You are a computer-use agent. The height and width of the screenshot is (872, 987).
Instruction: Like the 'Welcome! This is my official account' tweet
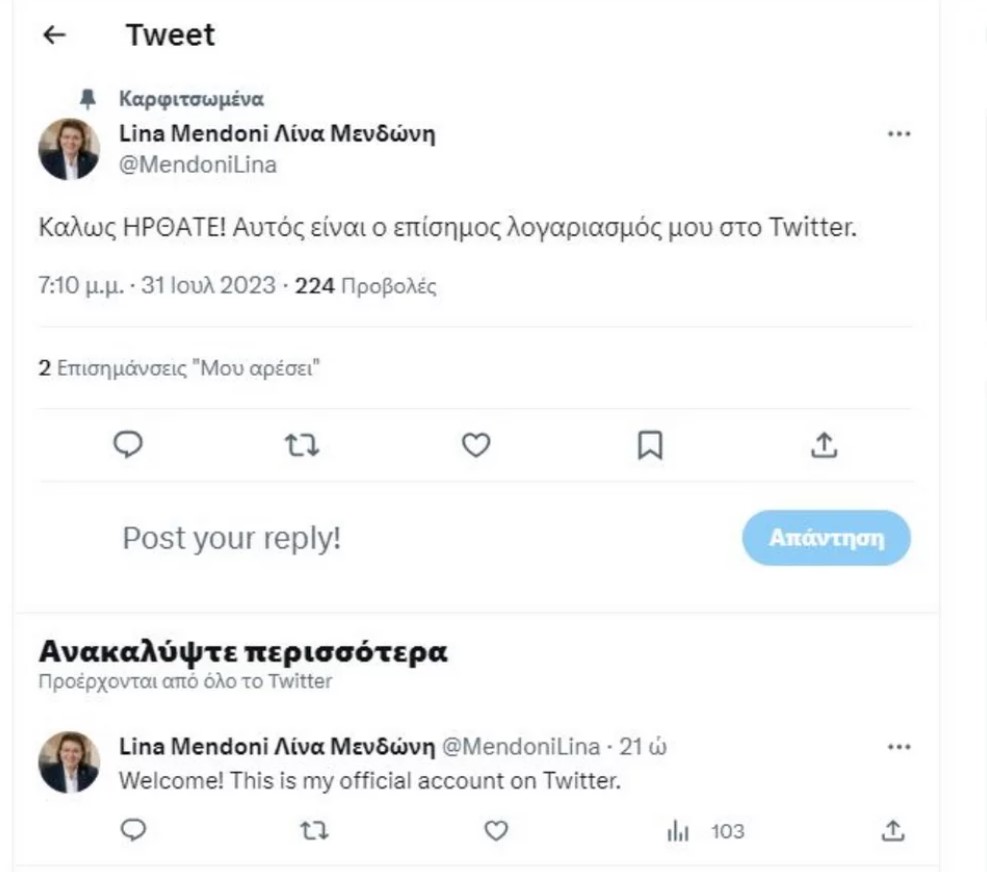click(495, 830)
